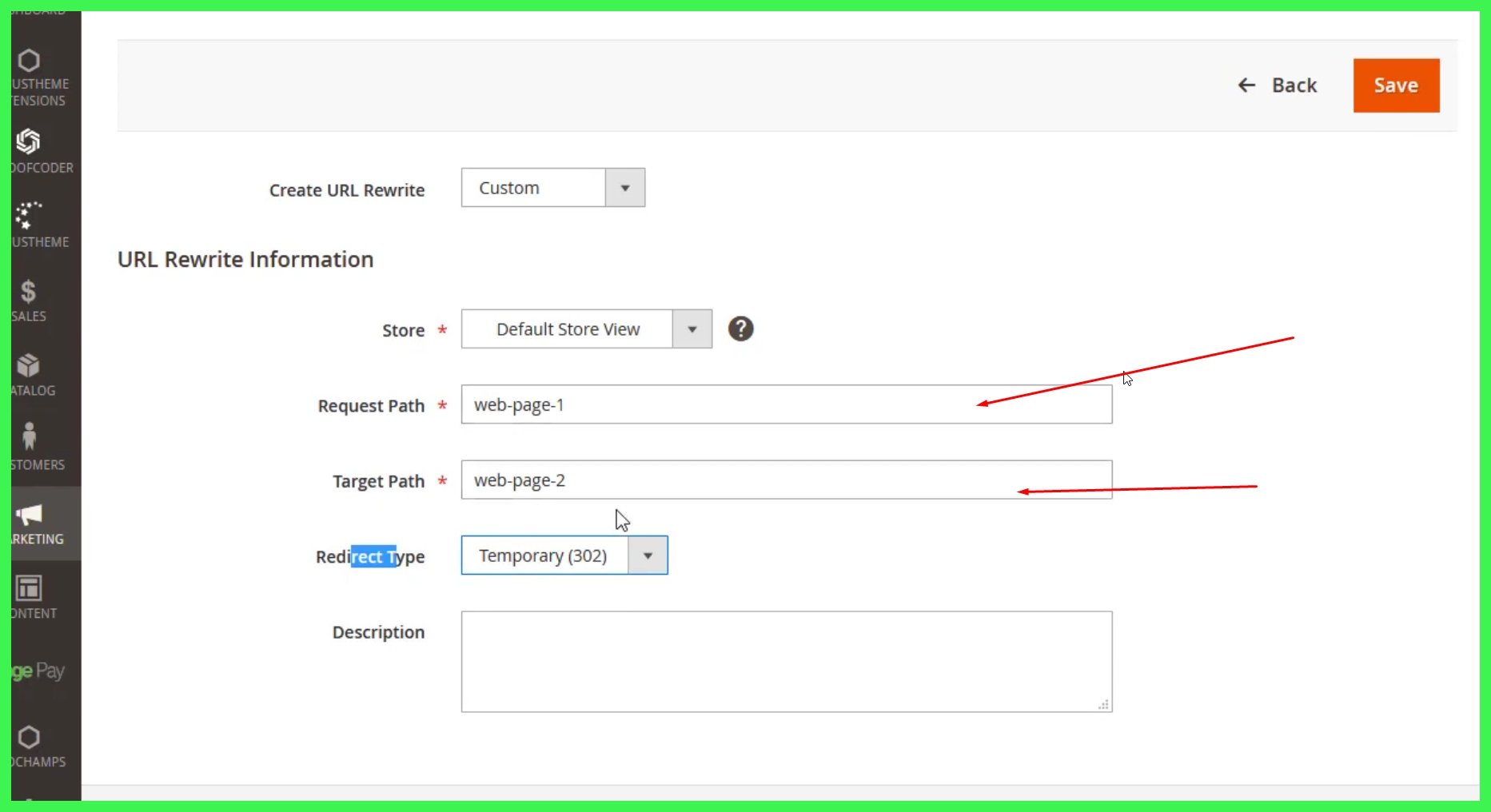The width and height of the screenshot is (1491, 812).
Task: Click the Request Path input field
Action: (787, 404)
